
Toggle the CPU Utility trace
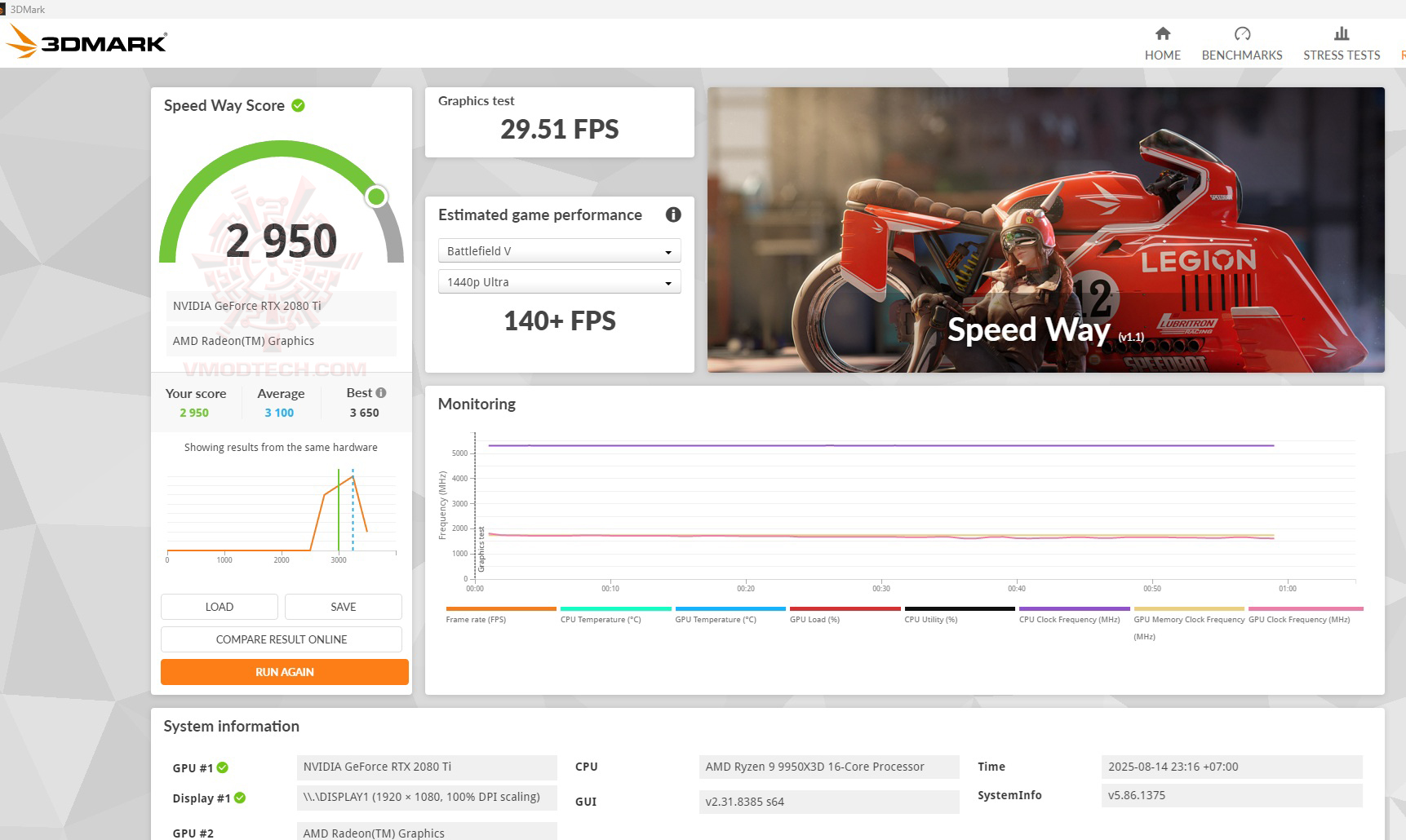click(958, 608)
